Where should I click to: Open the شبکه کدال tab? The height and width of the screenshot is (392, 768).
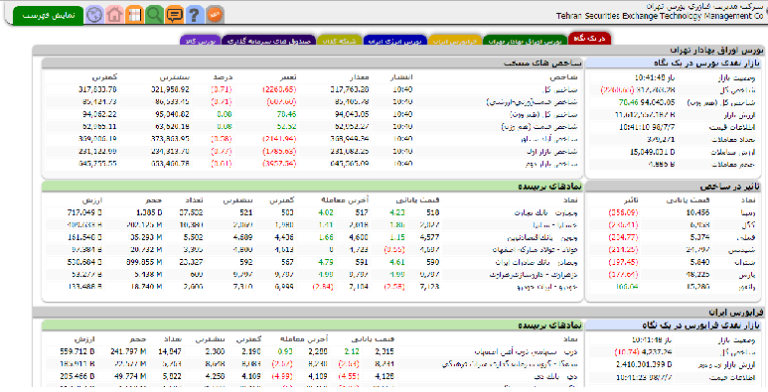[339, 41]
